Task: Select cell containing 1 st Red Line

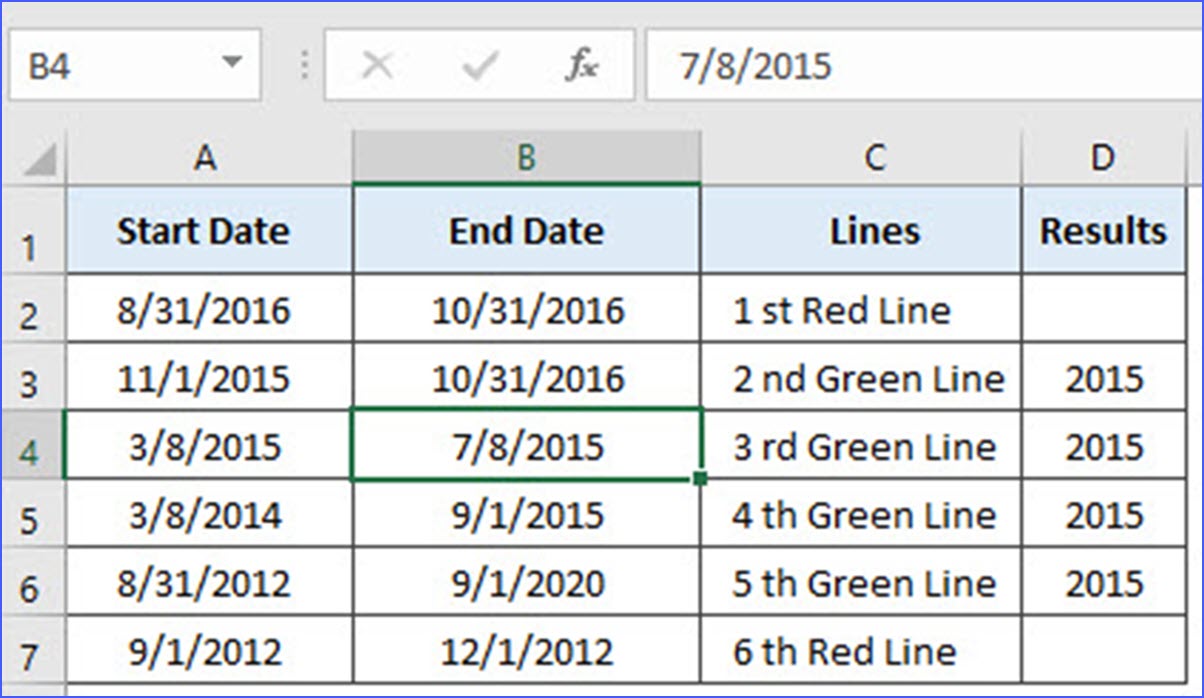Action: point(874,310)
